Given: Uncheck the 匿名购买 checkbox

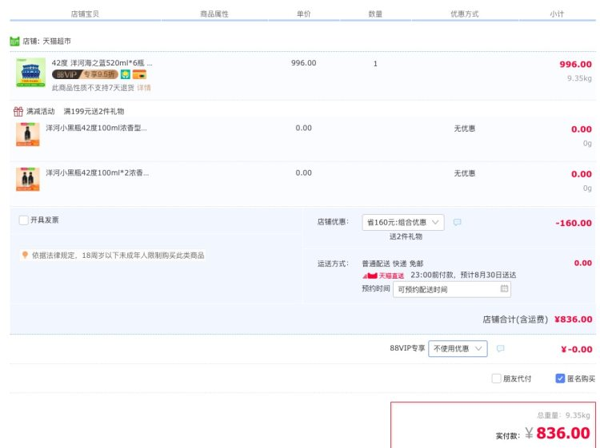Looking at the screenshot, I should [x=560, y=378].
